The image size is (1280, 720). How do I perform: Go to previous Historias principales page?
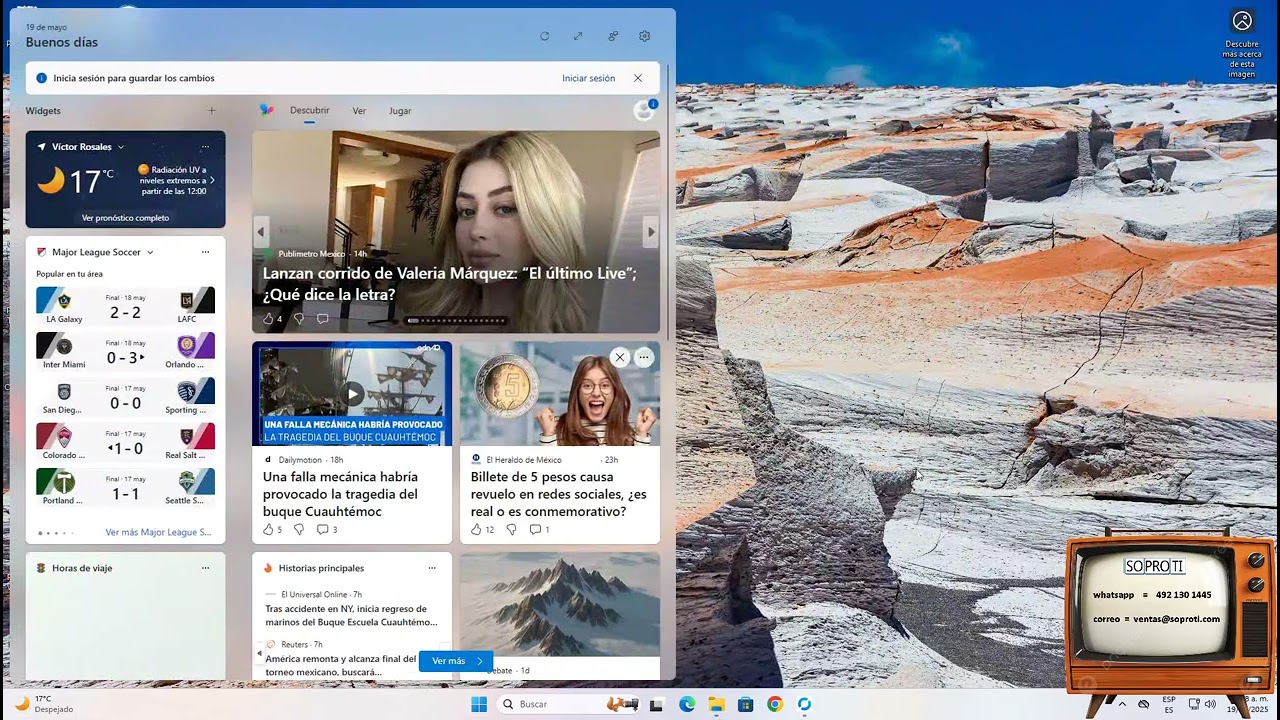coord(259,654)
